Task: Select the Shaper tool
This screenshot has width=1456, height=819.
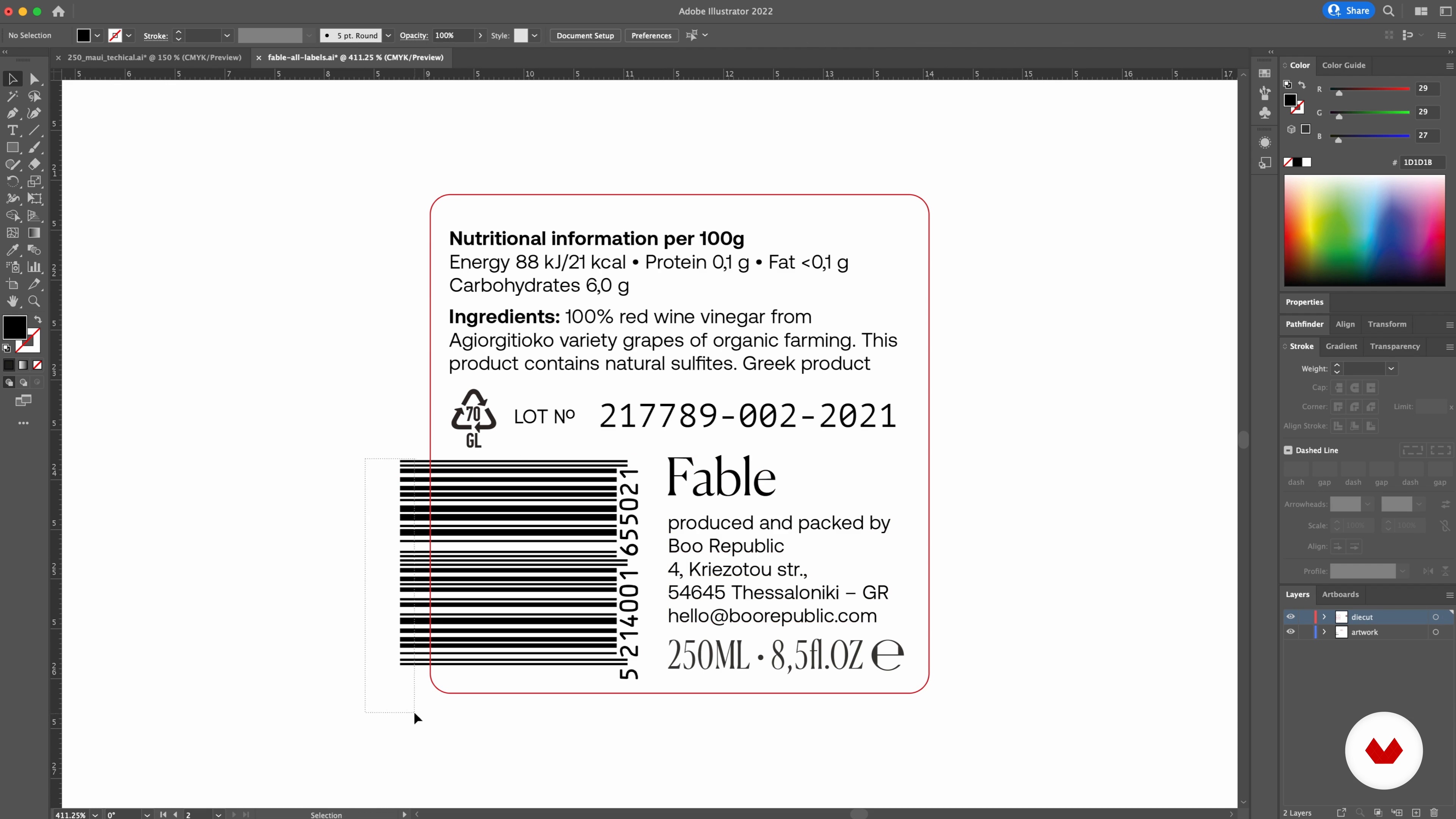Action: coord(13,165)
